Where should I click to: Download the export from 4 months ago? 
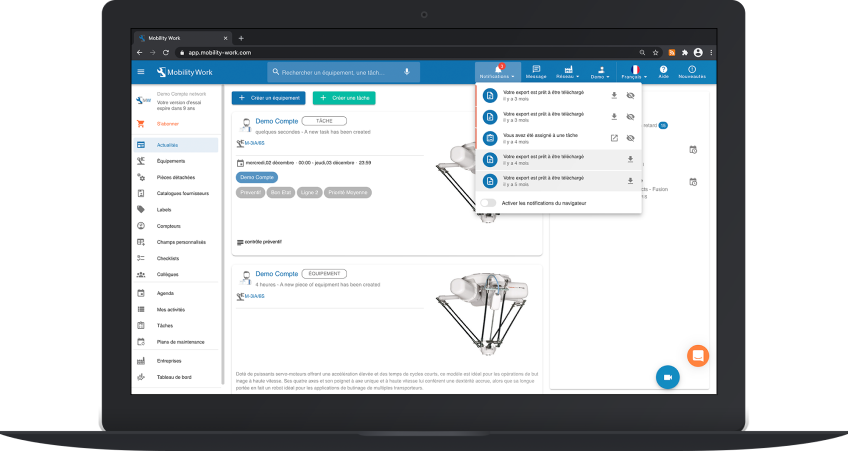point(630,160)
